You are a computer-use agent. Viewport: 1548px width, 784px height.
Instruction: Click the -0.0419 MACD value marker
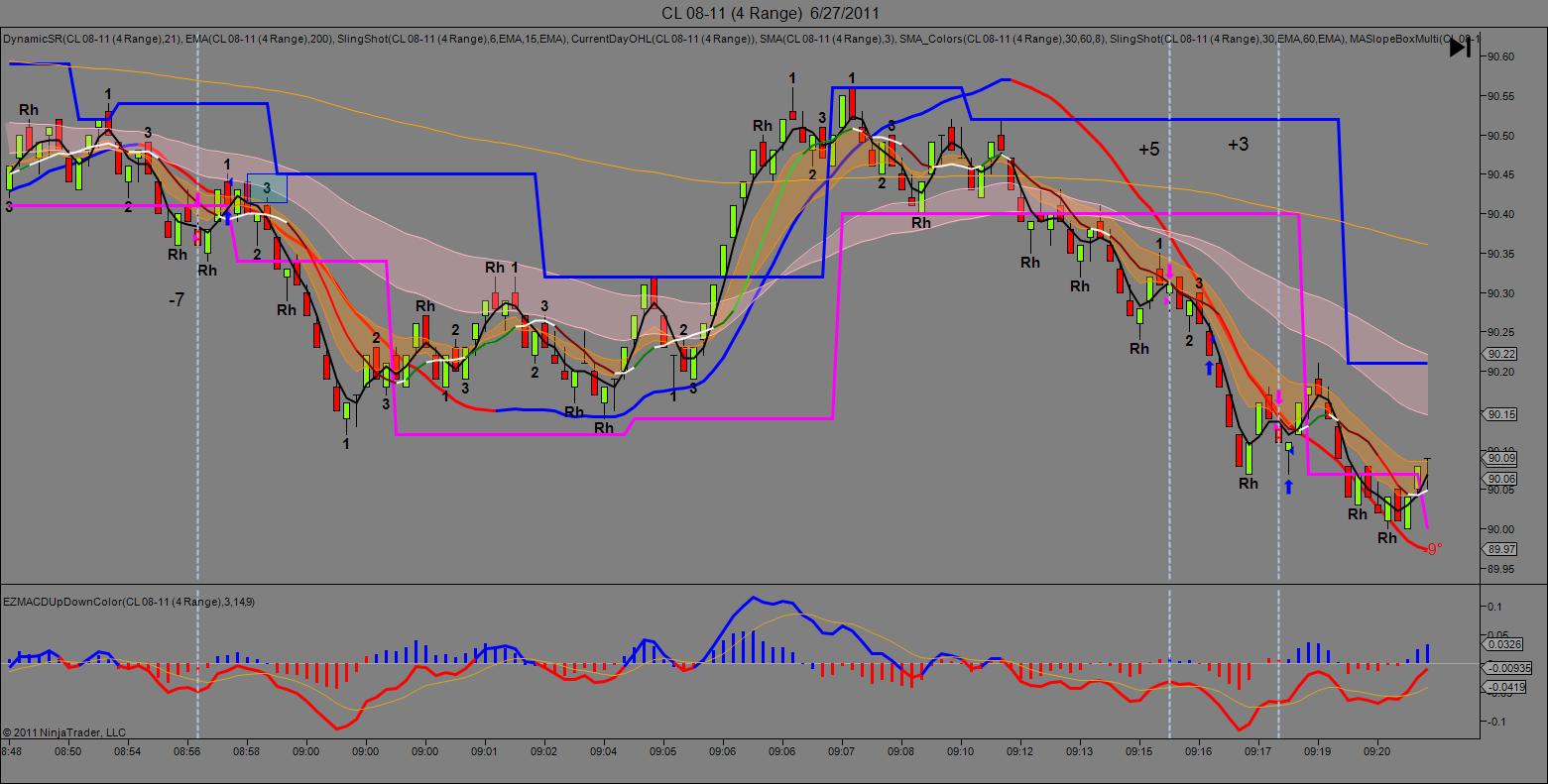(1506, 686)
